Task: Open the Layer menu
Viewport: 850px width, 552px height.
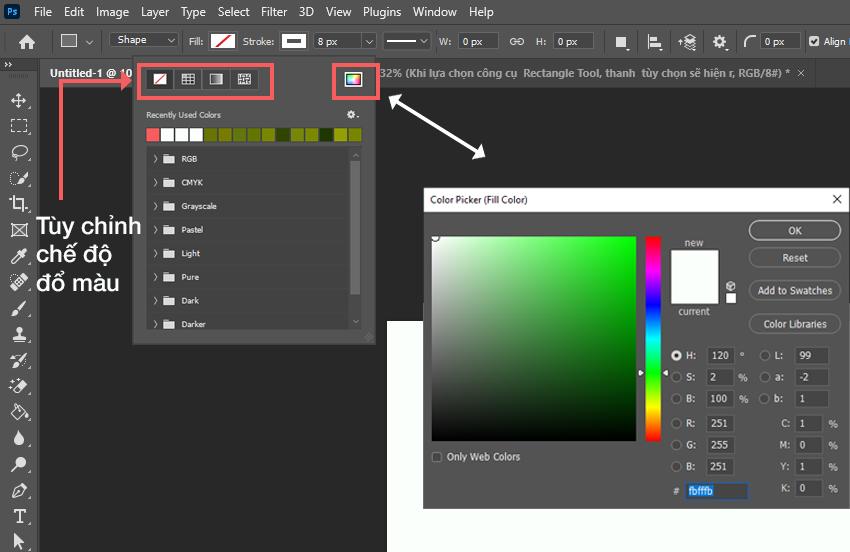Action: coord(155,11)
